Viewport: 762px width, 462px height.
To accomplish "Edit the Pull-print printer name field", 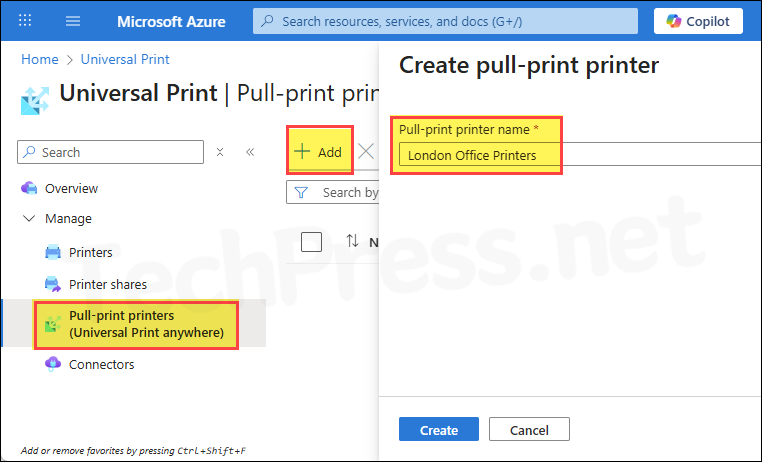I will (x=580, y=155).
